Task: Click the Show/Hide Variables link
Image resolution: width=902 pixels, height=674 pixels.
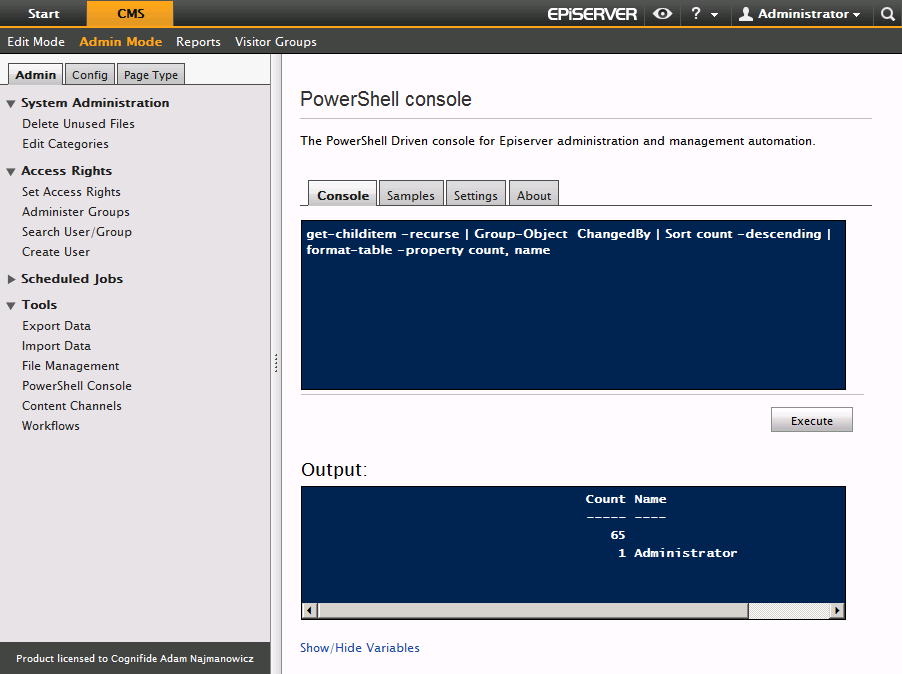Action: (360, 648)
